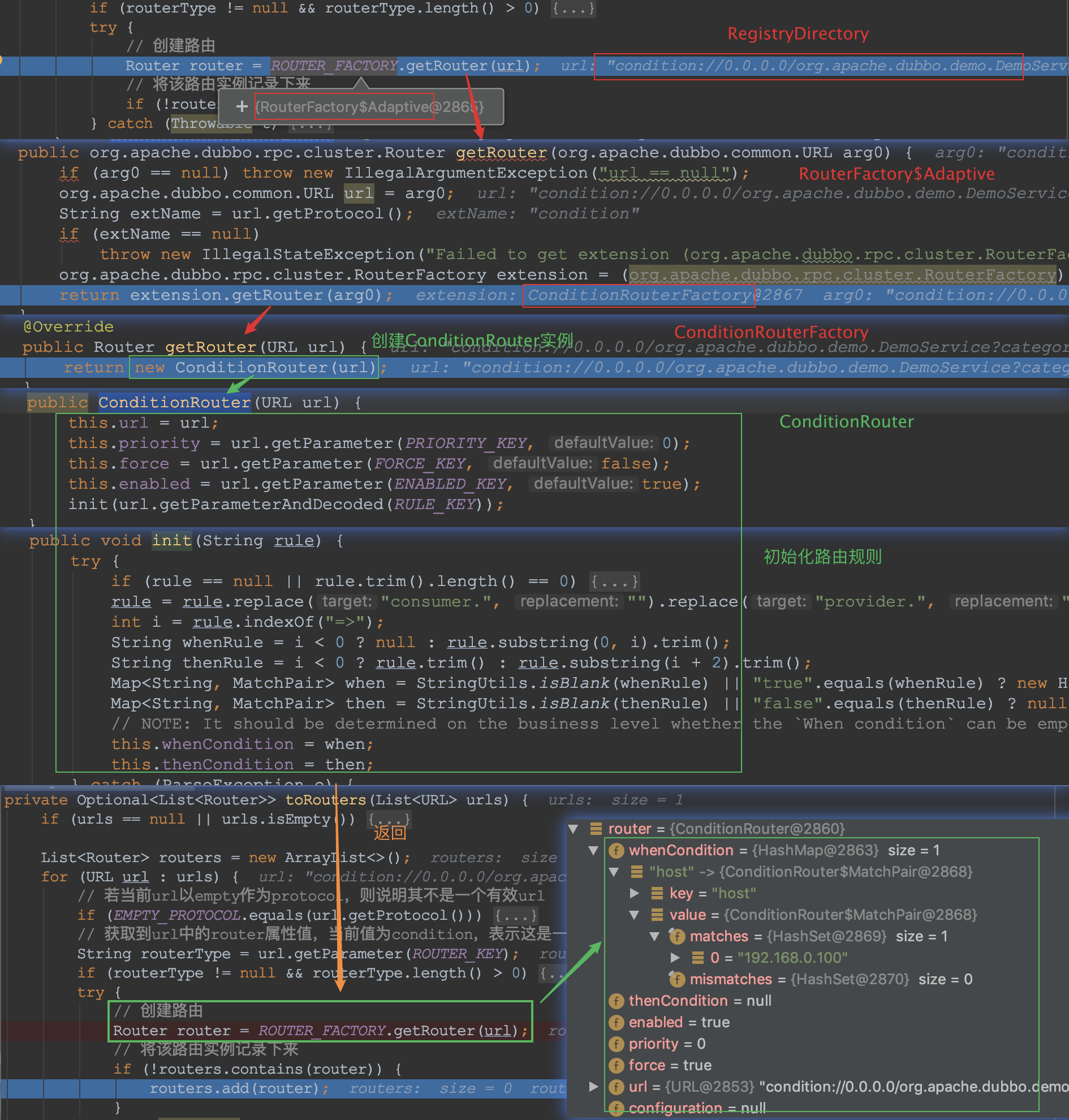The width and height of the screenshot is (1069, 1120).
Task: Expand the url URL@2853 node
Action: click(x=593, y=1087)
